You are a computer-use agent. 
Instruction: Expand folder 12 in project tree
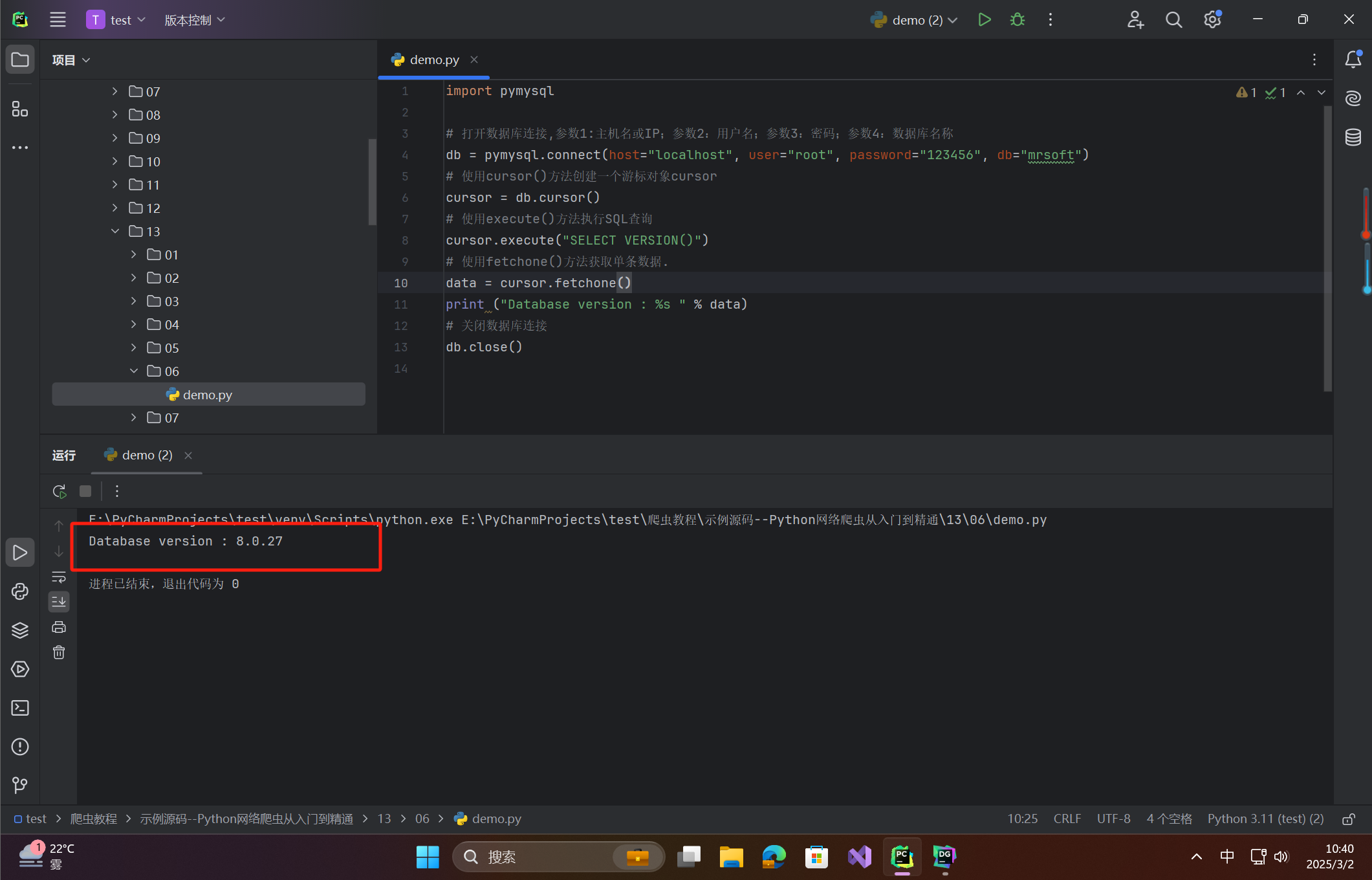click(x=114, y=208)
